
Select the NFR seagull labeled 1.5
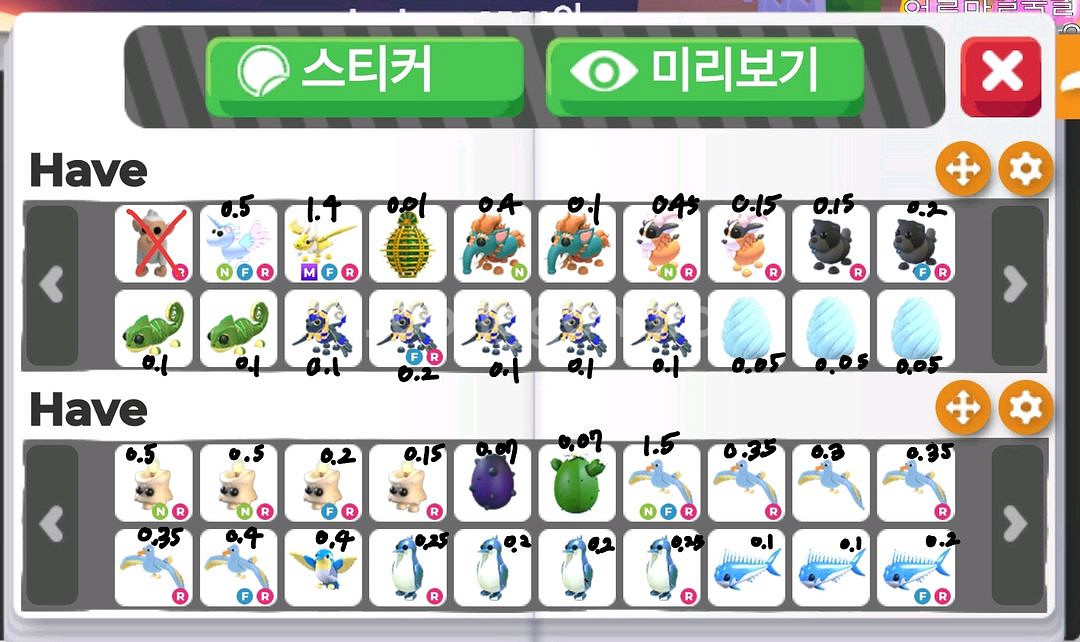click(x=662, y=483)
